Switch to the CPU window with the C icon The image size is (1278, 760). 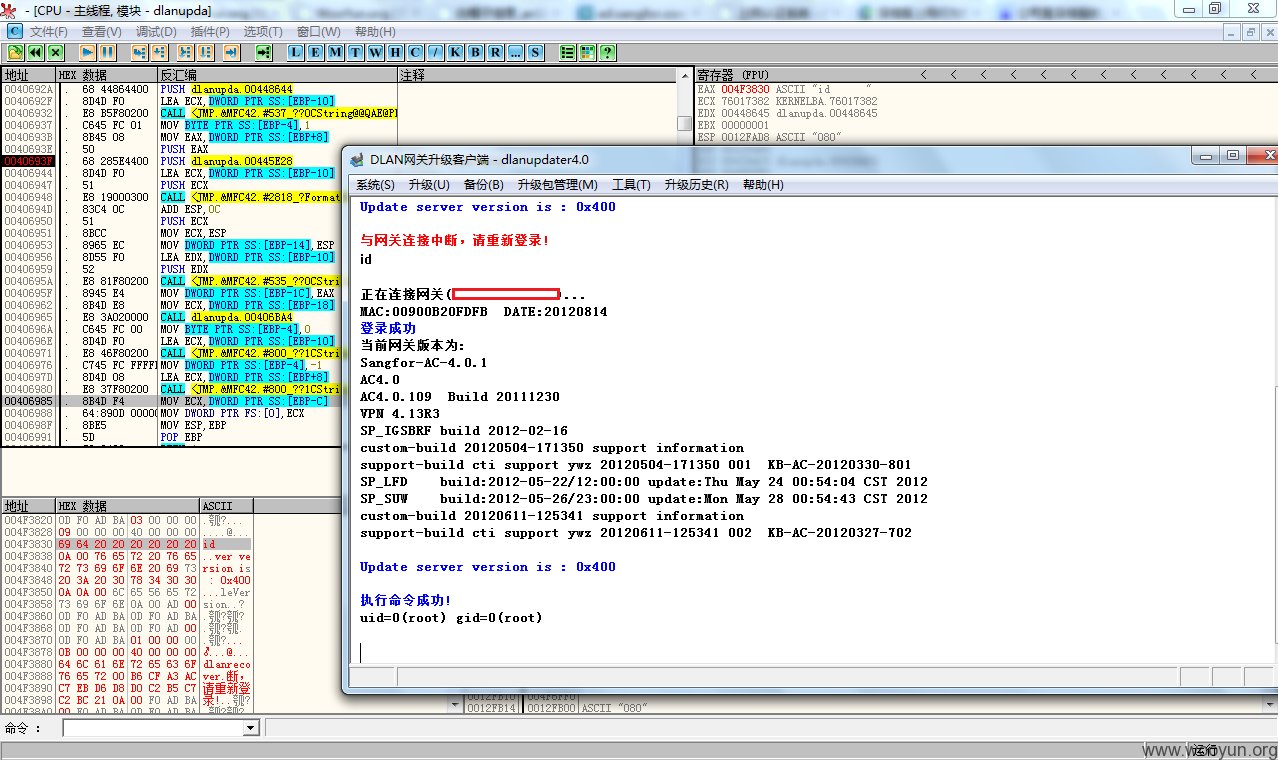click(416, 52)
